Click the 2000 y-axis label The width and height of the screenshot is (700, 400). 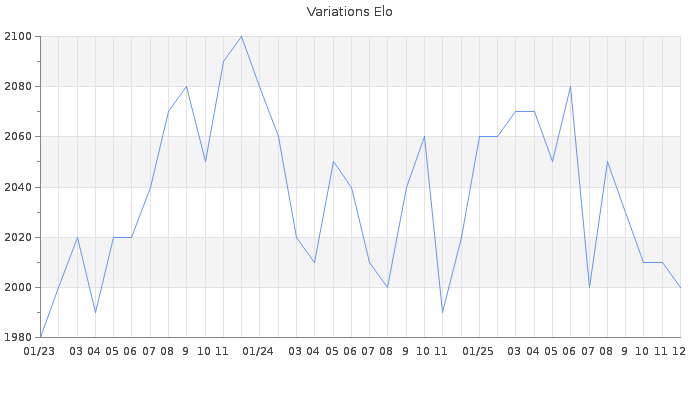click(20, 287)
